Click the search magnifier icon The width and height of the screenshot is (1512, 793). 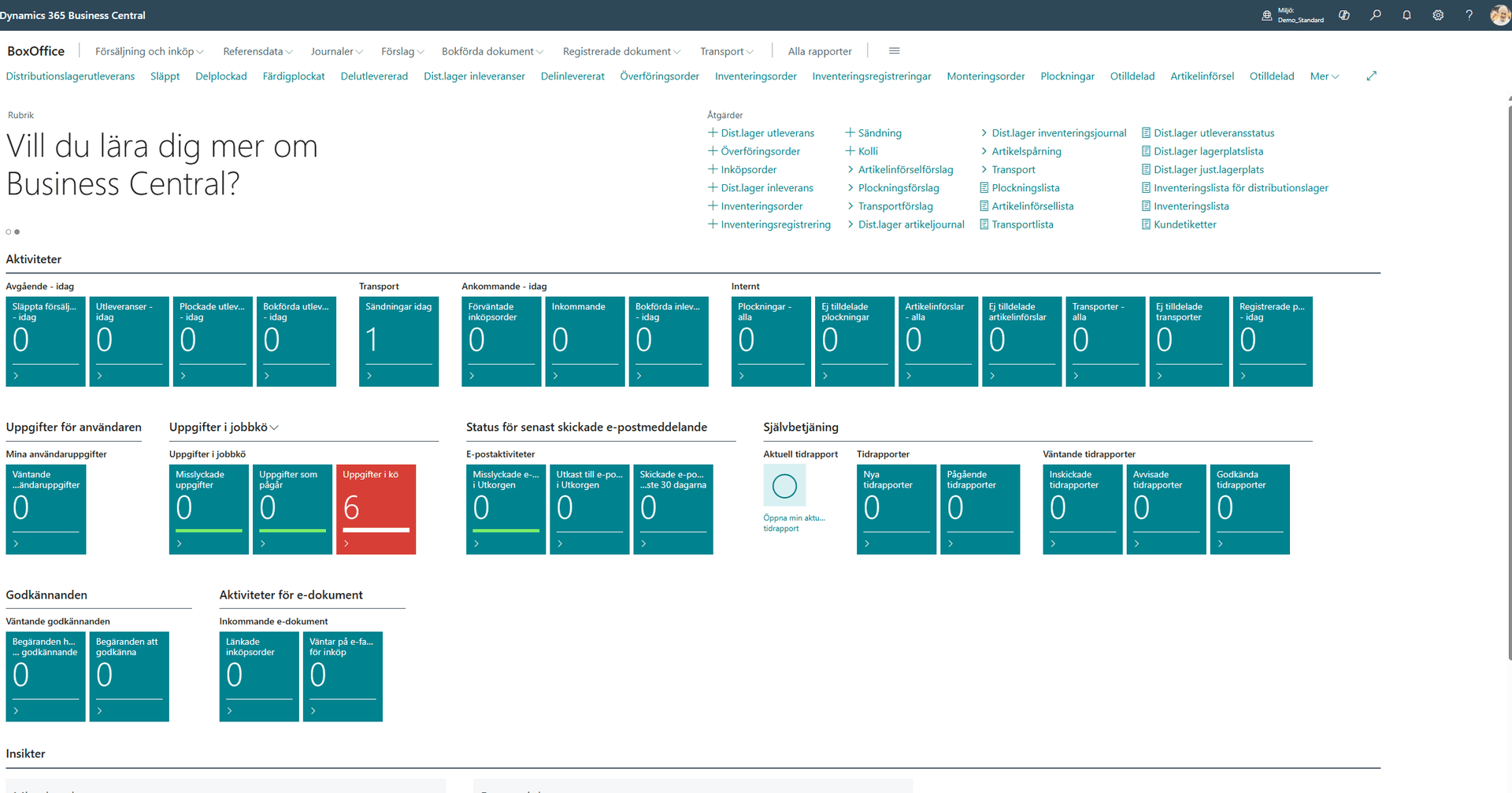tap(1376, 15)
